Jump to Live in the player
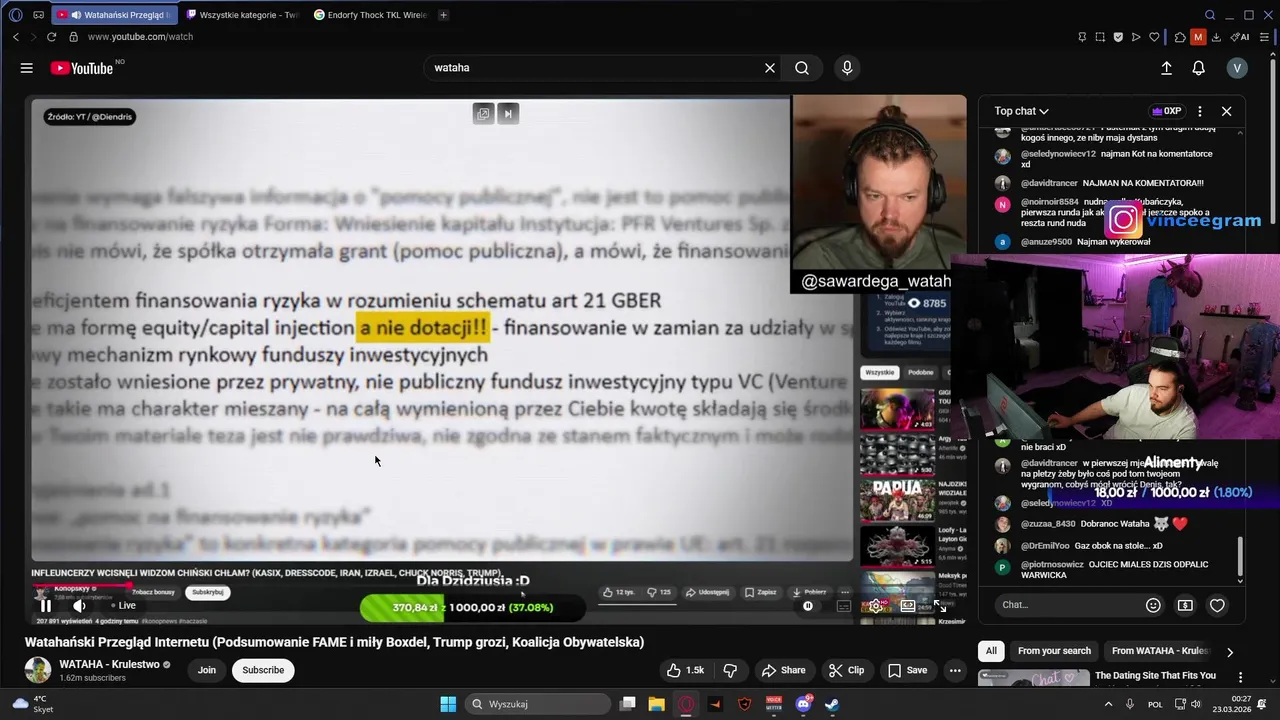 pos(122,605)
